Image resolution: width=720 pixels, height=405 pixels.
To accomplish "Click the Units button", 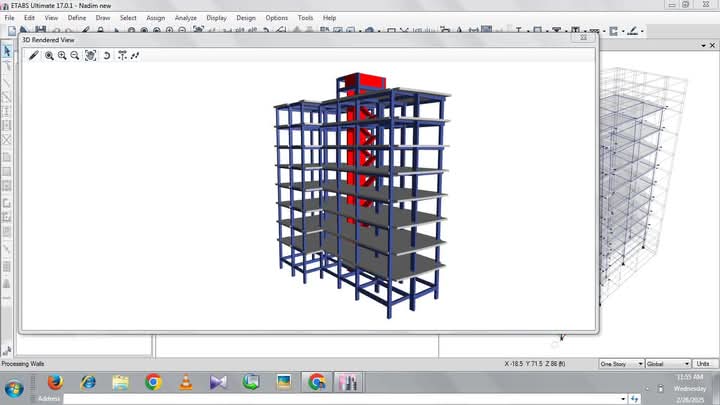I will 703,364.
